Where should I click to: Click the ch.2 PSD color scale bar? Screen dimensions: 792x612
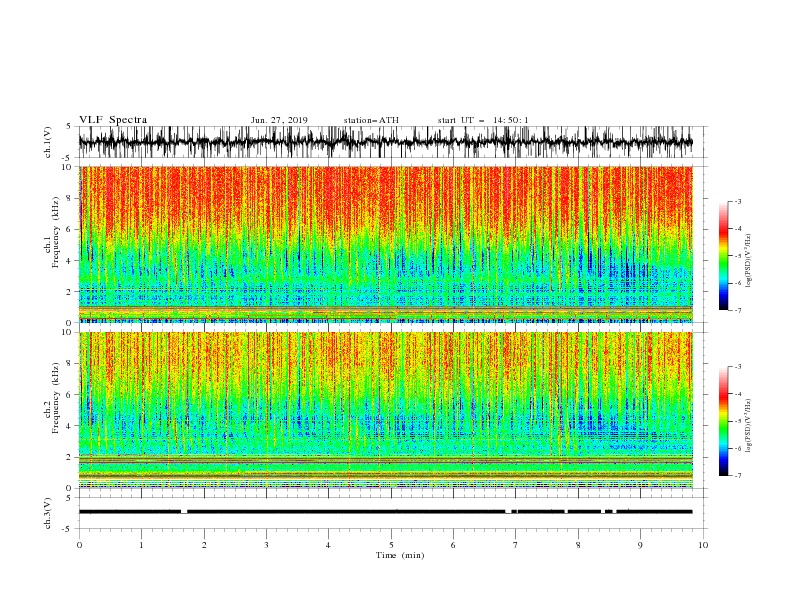[x=723, y=421]
